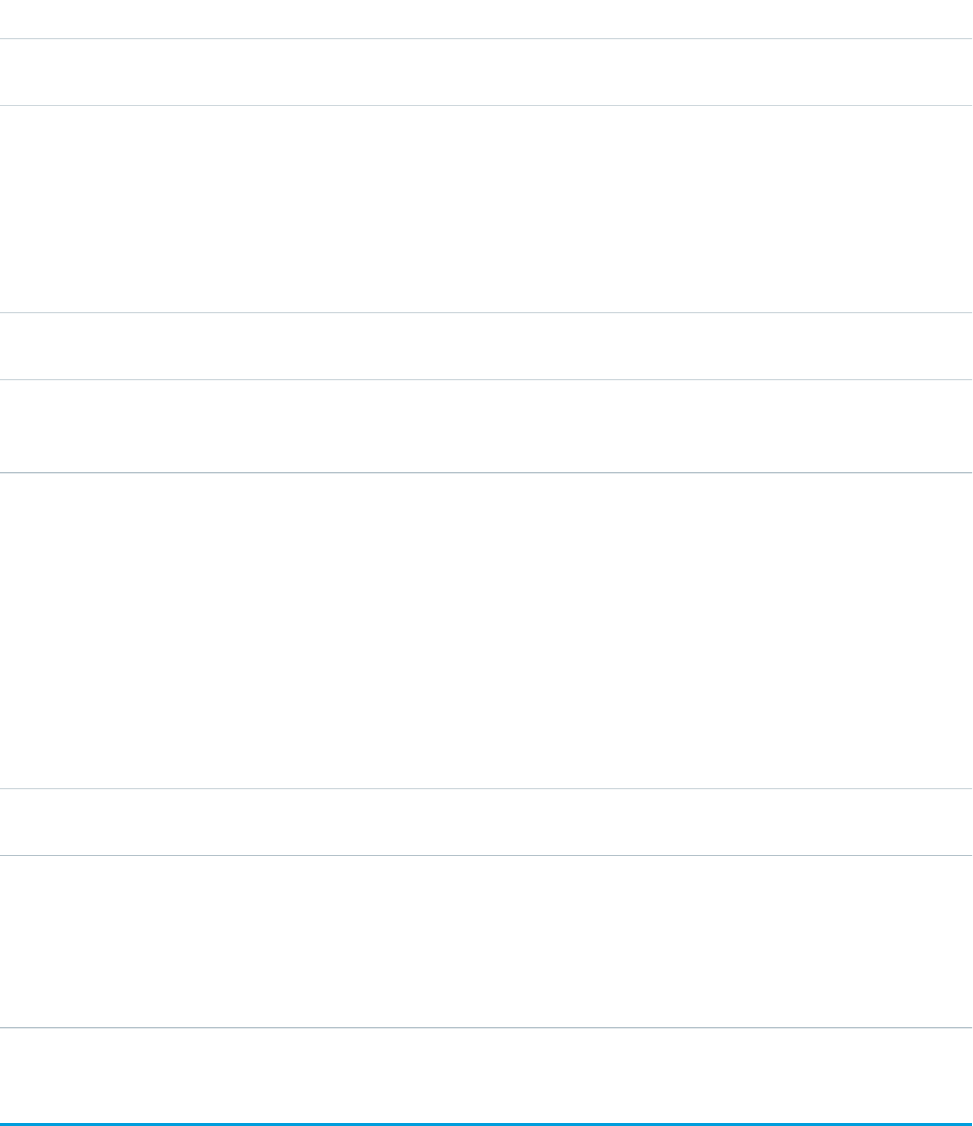Screen dimensions: 973x1126
Task: Click the first gray divider line at top
Action: (486, 38)
